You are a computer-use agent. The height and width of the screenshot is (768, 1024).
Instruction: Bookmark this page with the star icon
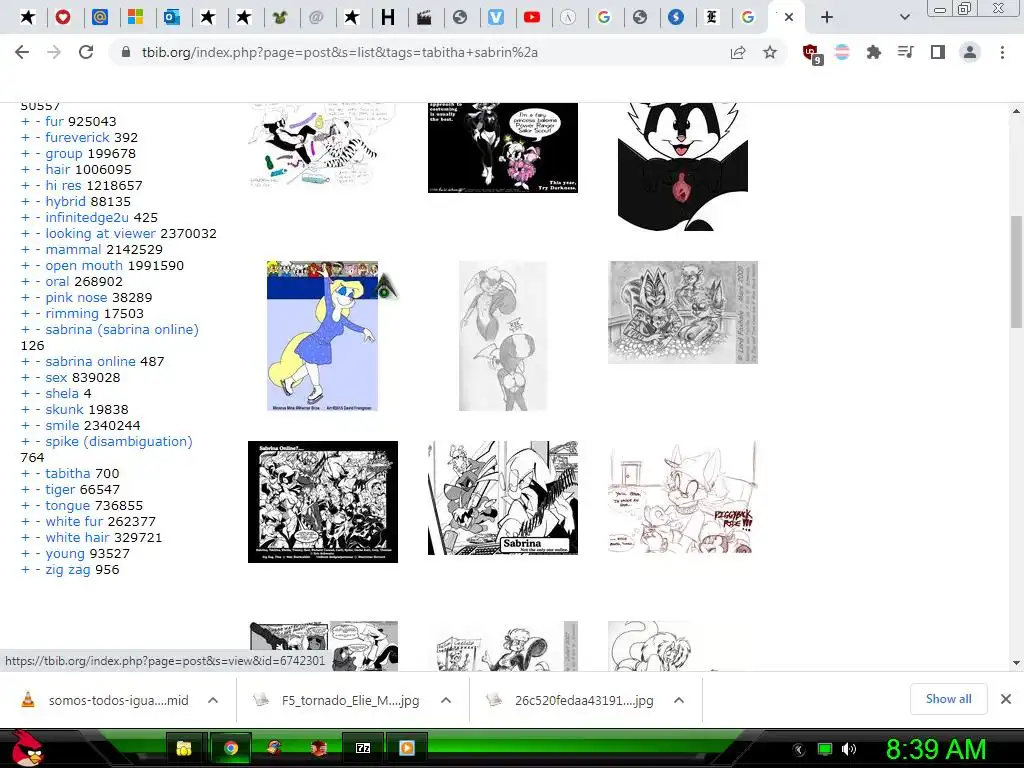(770, 52)
